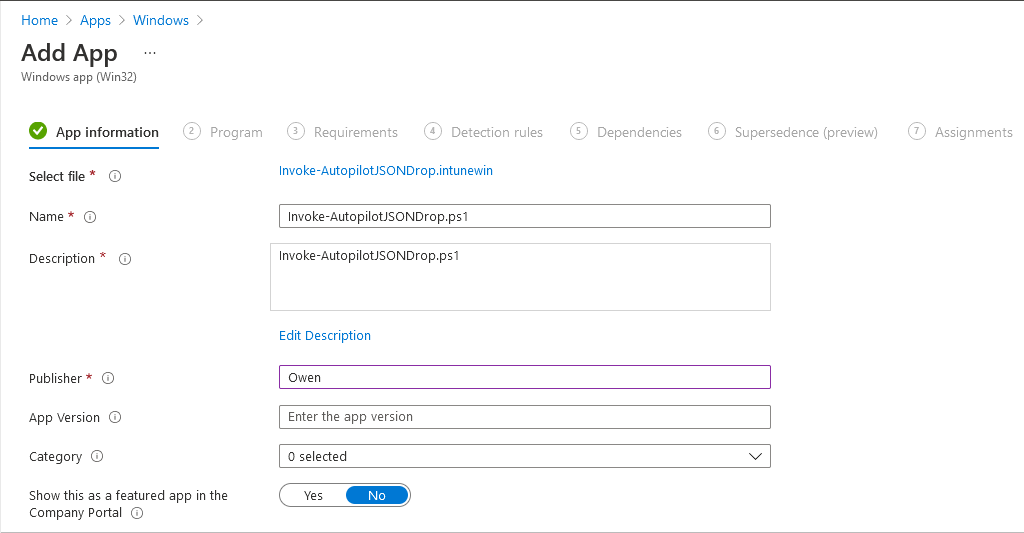The width and height of the screenshot is (1024, 533).
Task: Open the ellipsis menu beside Add App
Action: coord(150,53)
